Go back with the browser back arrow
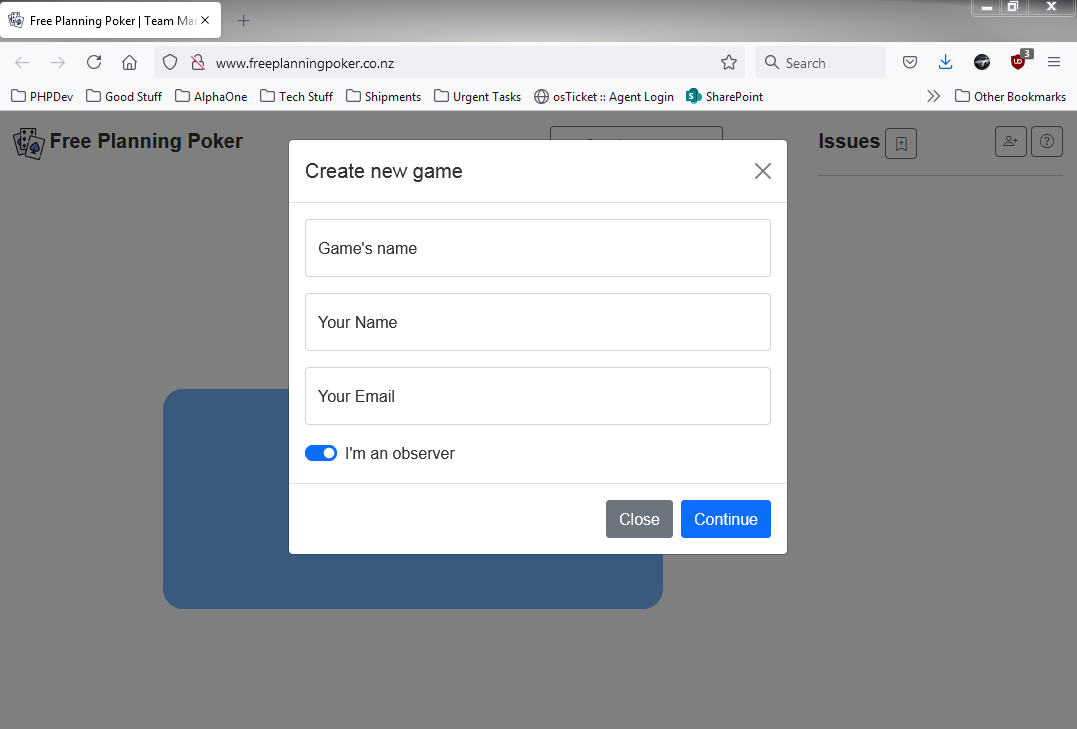The height and width of the screenshot is (729, 1077). point(22,63)
